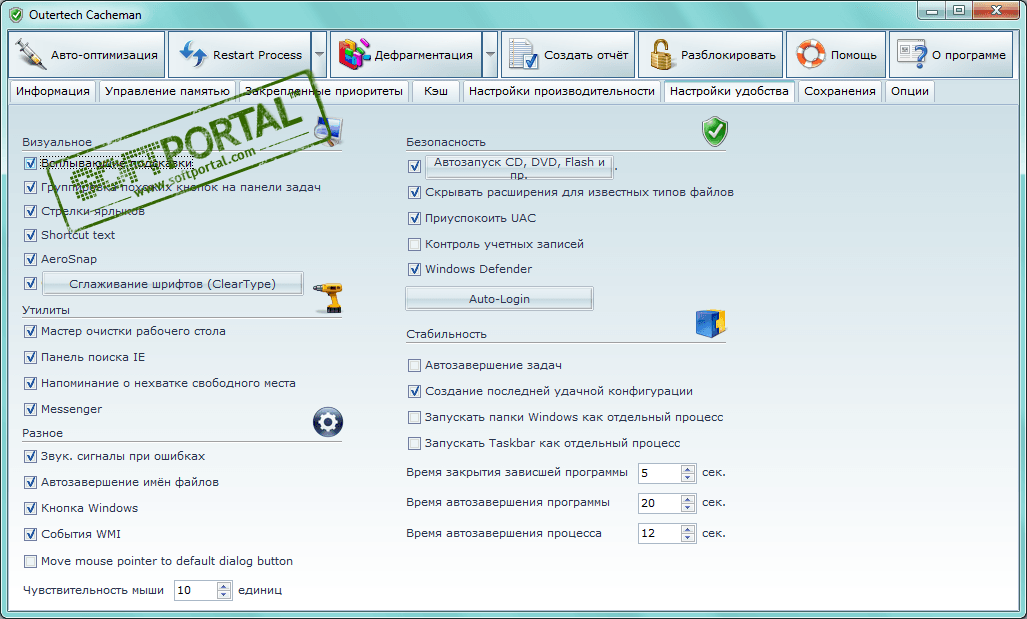This screenshot has height=619, width=1027.
Task: Click the Время автозавершения программы field
Action: 660,503
